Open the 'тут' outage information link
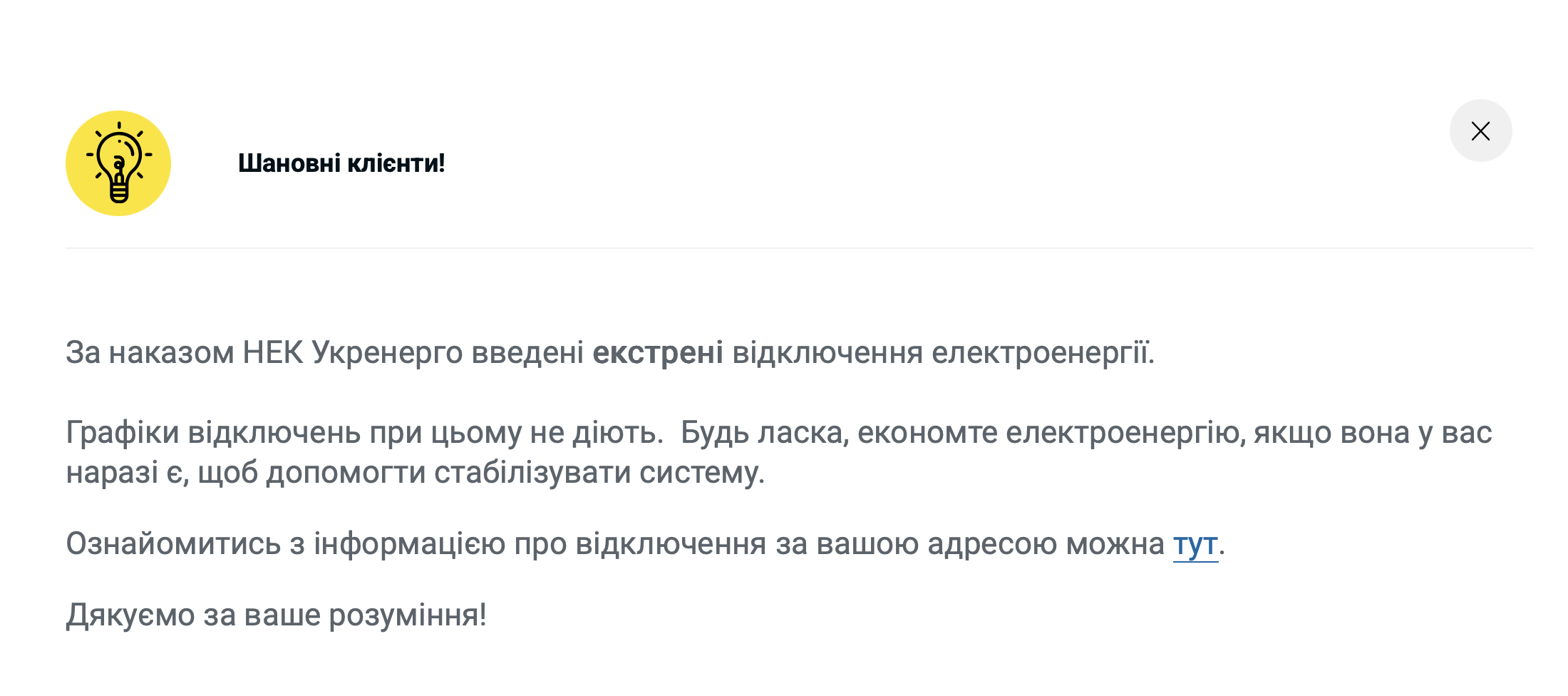Screen dimensions: 1568x696 [x=1195, y=544]
